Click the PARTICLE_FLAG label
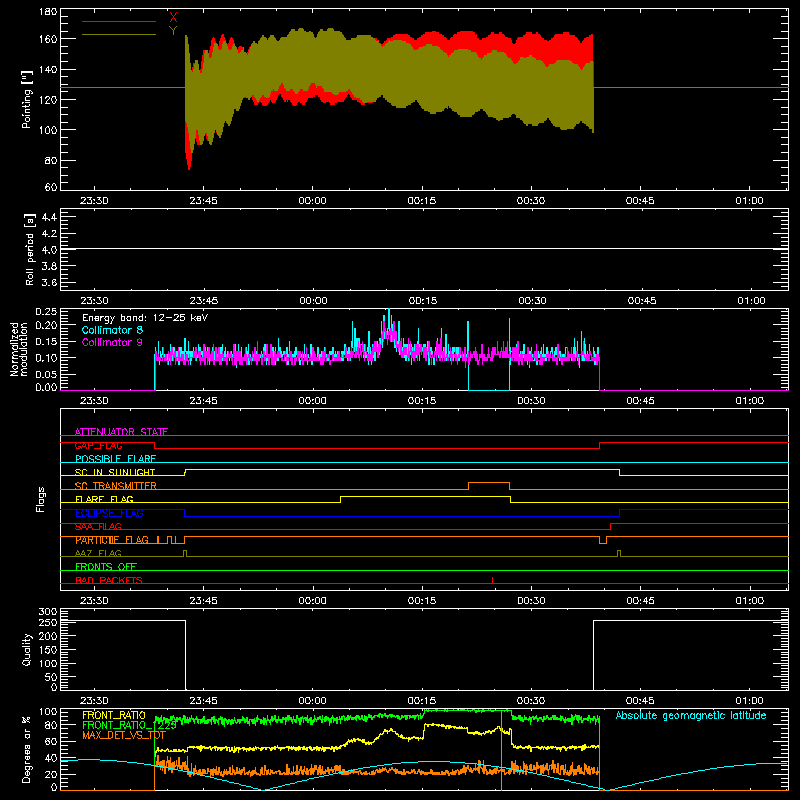The width and height of the screenshot is (800, 800). click(112, 540)
